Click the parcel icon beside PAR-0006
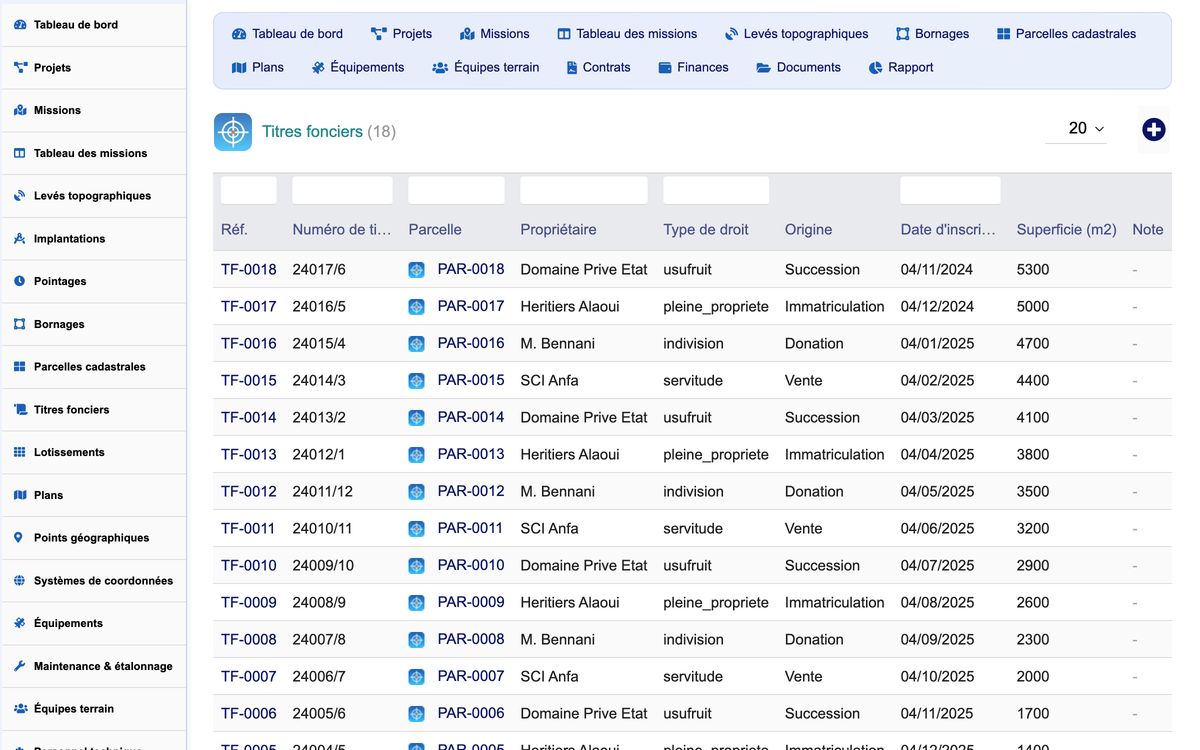 (417, 714)
